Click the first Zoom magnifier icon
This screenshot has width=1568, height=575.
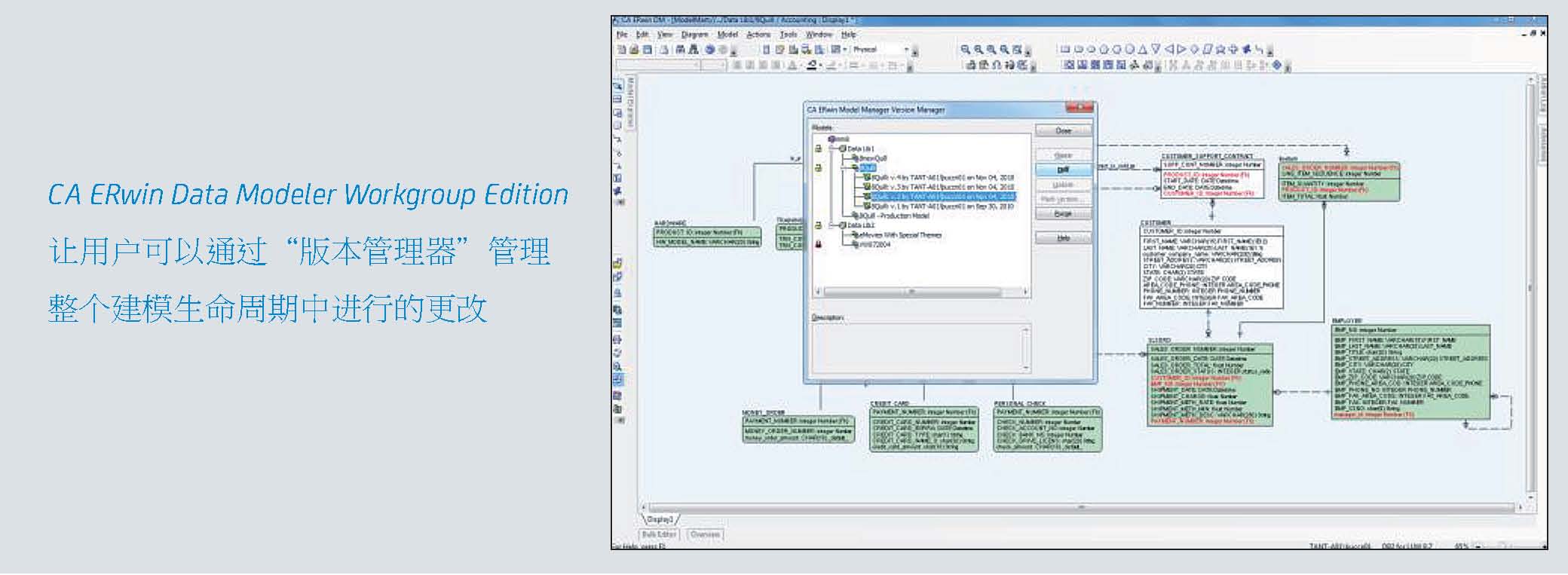click(x=966, y=49)
